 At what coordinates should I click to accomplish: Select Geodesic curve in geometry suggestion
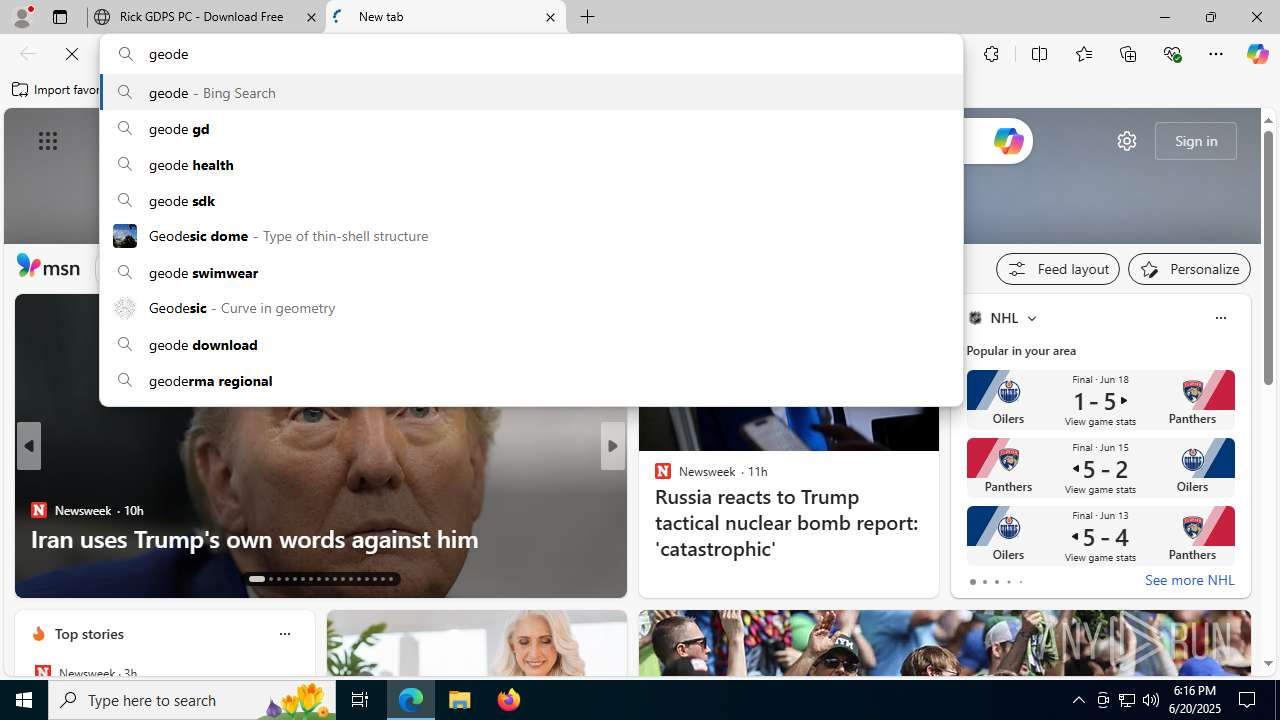(x=531, y=308)
